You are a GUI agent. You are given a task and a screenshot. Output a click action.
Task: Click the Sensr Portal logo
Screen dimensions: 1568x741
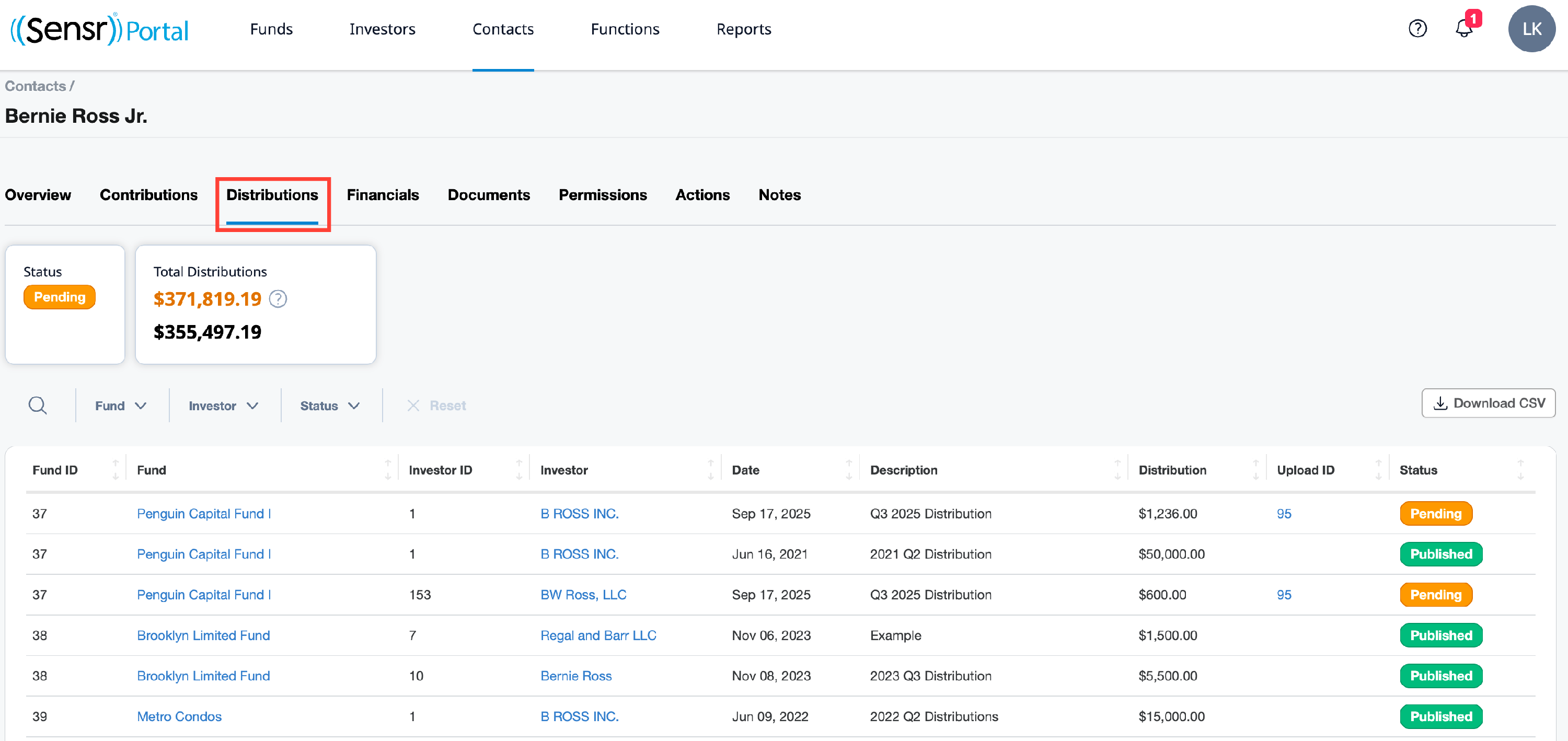(99, 29)
